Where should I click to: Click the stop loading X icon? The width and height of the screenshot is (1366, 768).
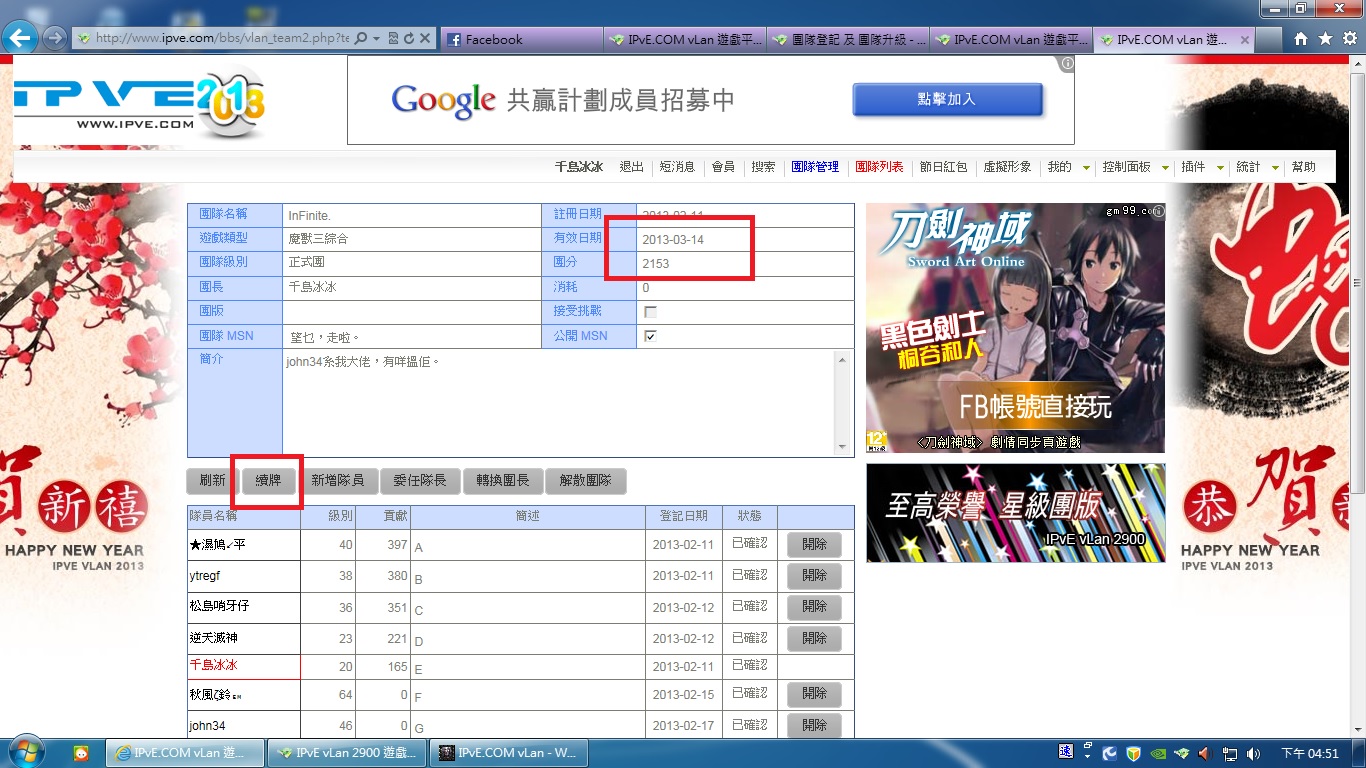tap(425, 39)
